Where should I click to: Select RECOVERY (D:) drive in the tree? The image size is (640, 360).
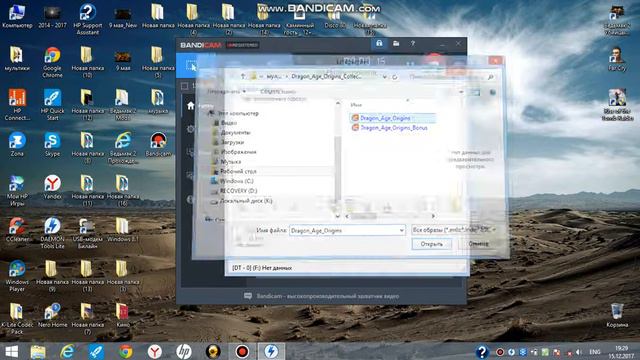coord(238,191)
